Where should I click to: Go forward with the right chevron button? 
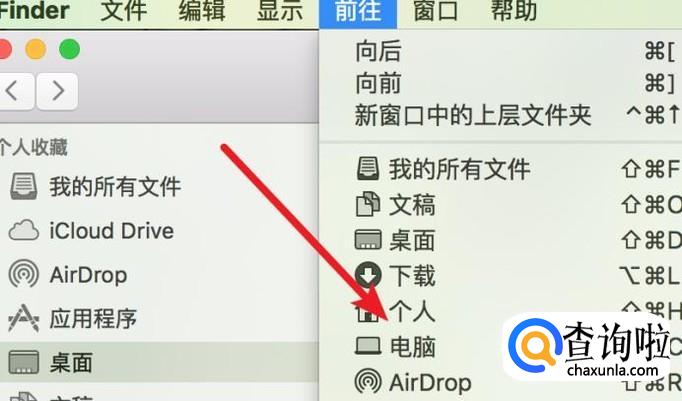coord(57,91)
